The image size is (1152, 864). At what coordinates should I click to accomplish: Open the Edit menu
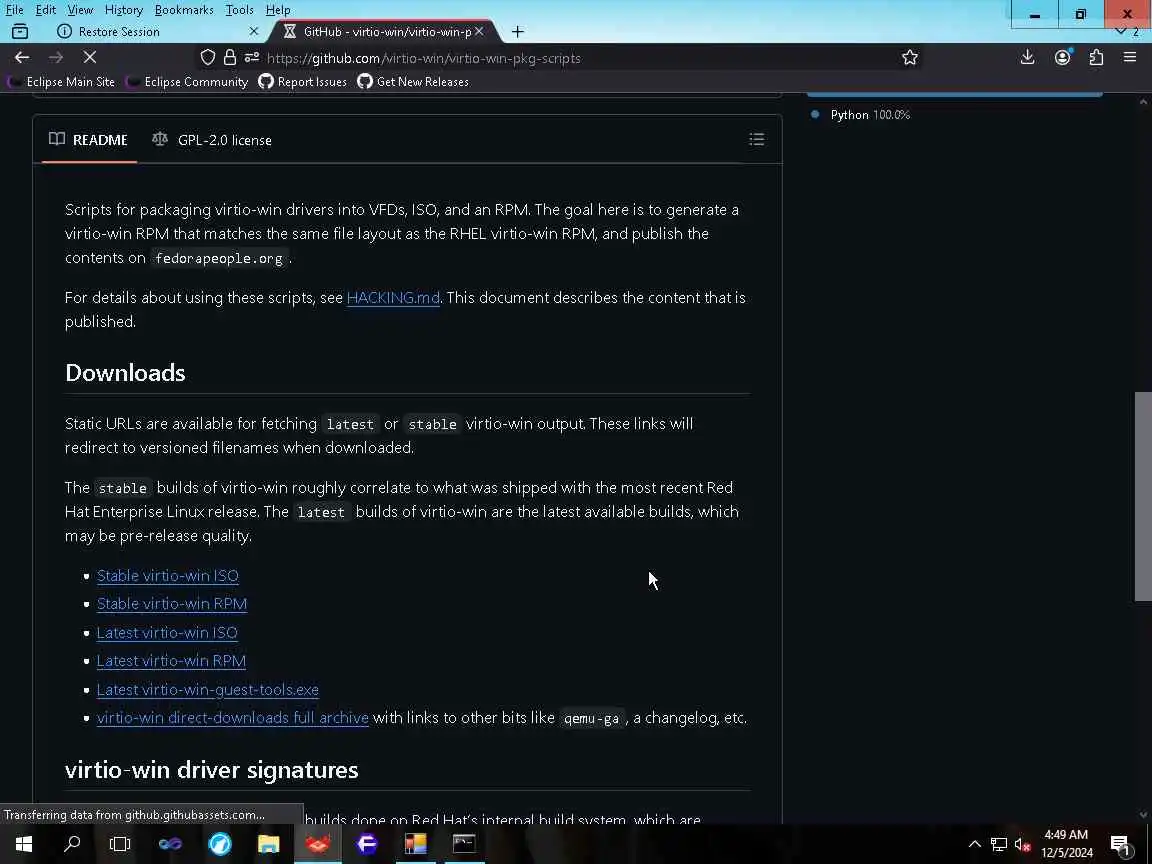point(46,10)
